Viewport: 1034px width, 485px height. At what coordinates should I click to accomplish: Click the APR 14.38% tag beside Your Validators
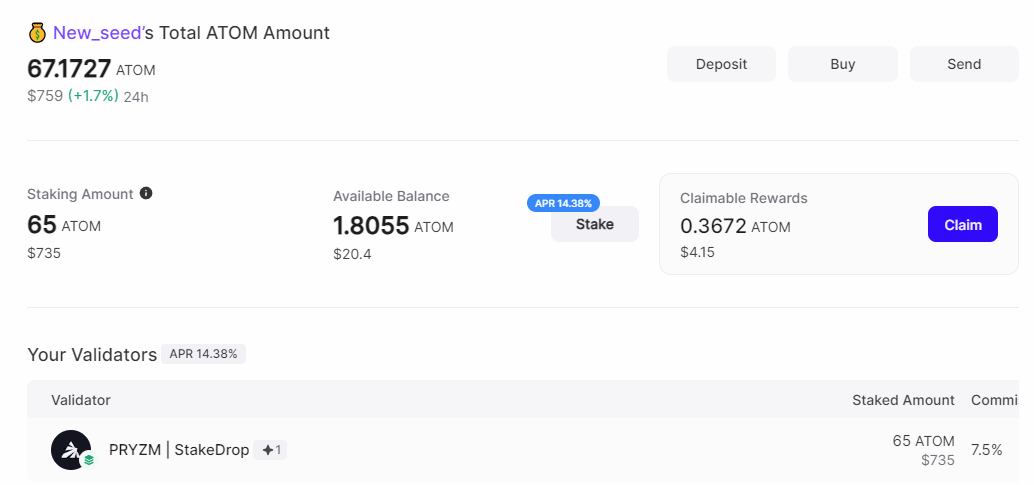coord(203,354)
